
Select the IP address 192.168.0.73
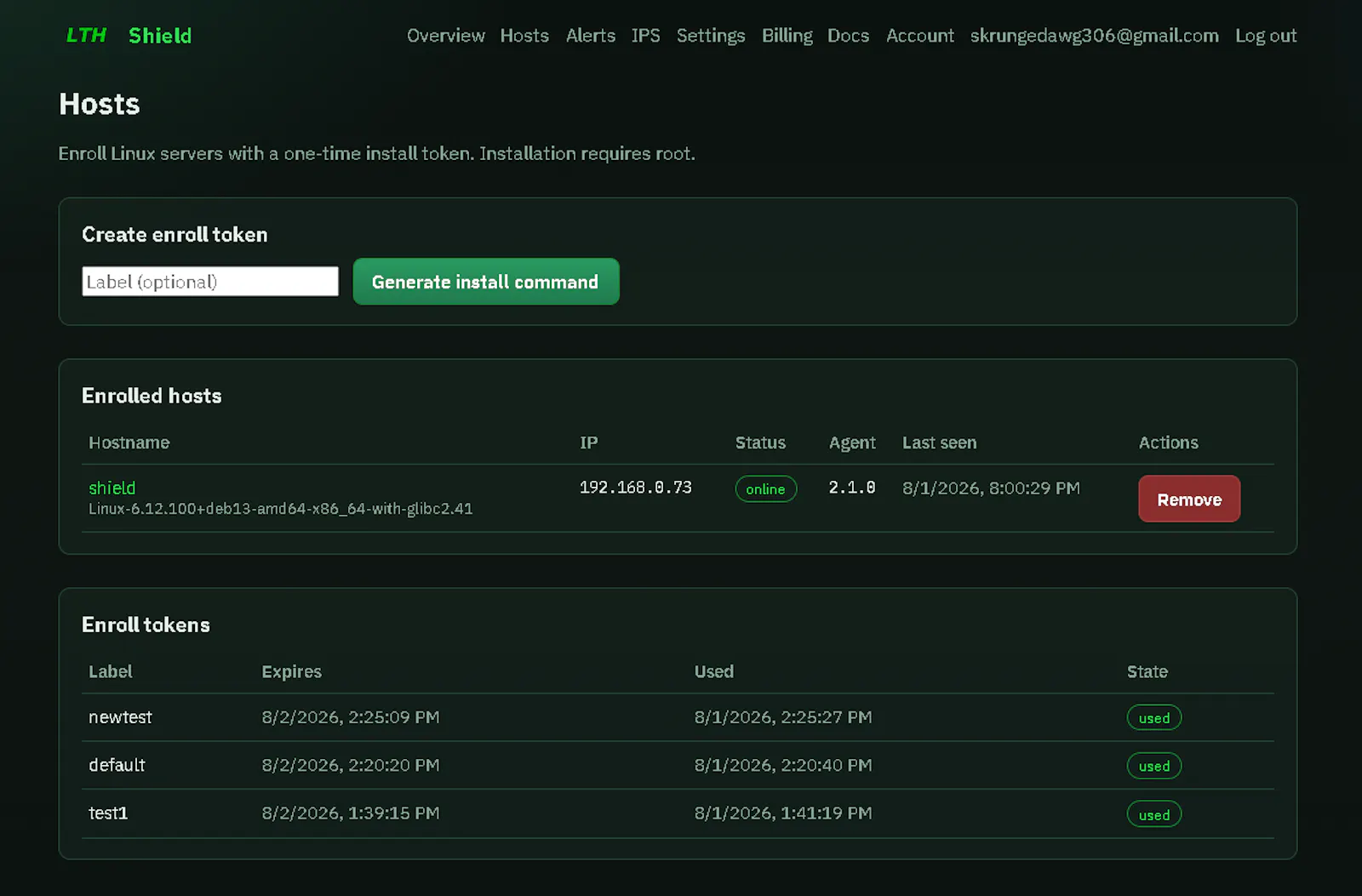coord(636,488)
